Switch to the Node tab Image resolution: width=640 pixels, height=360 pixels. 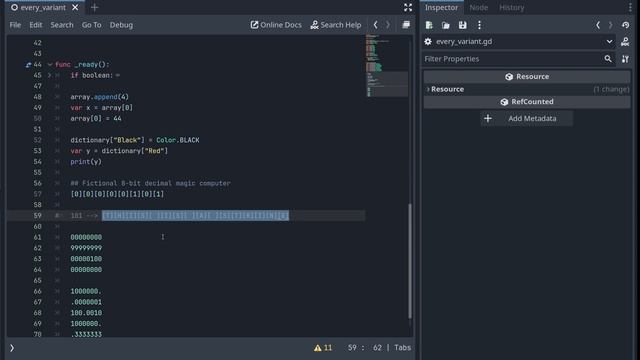478,7
